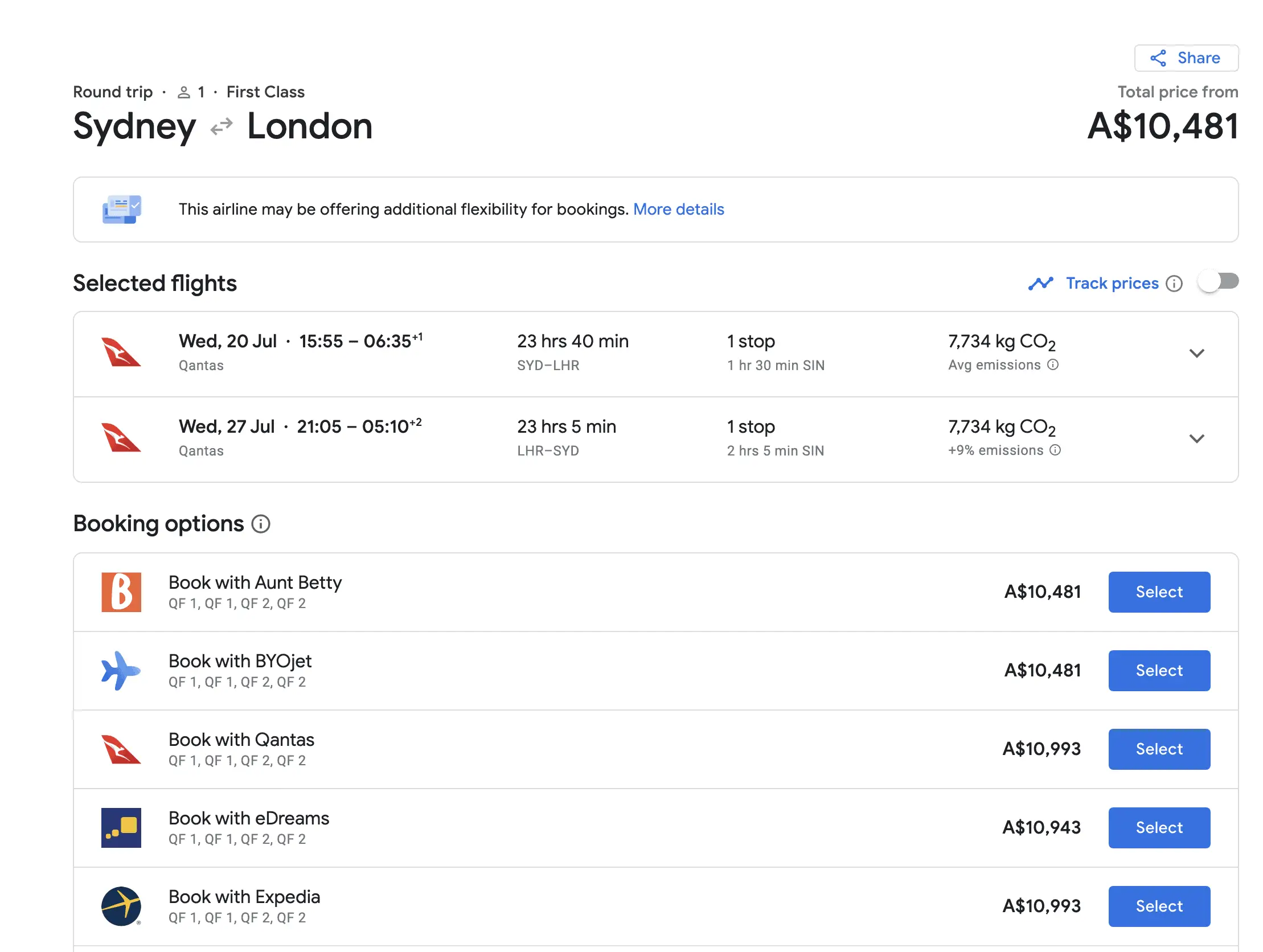Click Avg emissions info icon
The height and width of the screenshot is (952, 1263).
point(1053,364)
